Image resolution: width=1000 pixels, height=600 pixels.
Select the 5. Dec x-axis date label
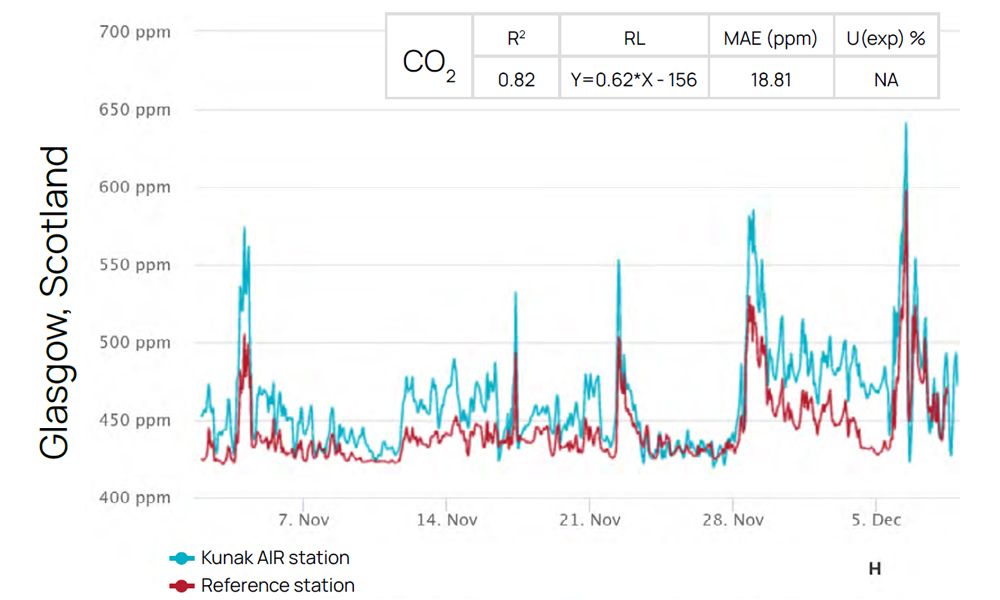(876, 520)
